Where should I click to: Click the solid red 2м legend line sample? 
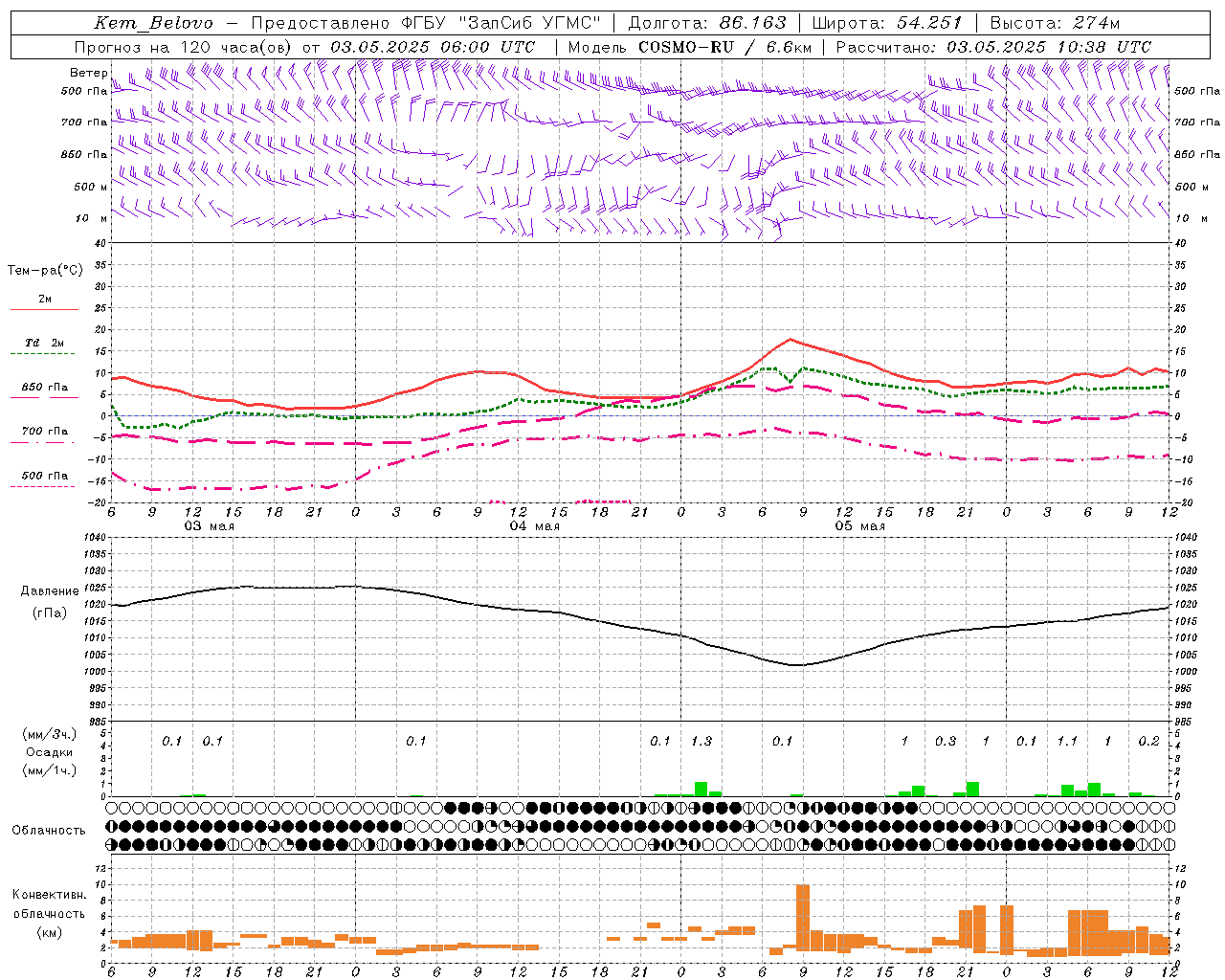tap(45, 309)
